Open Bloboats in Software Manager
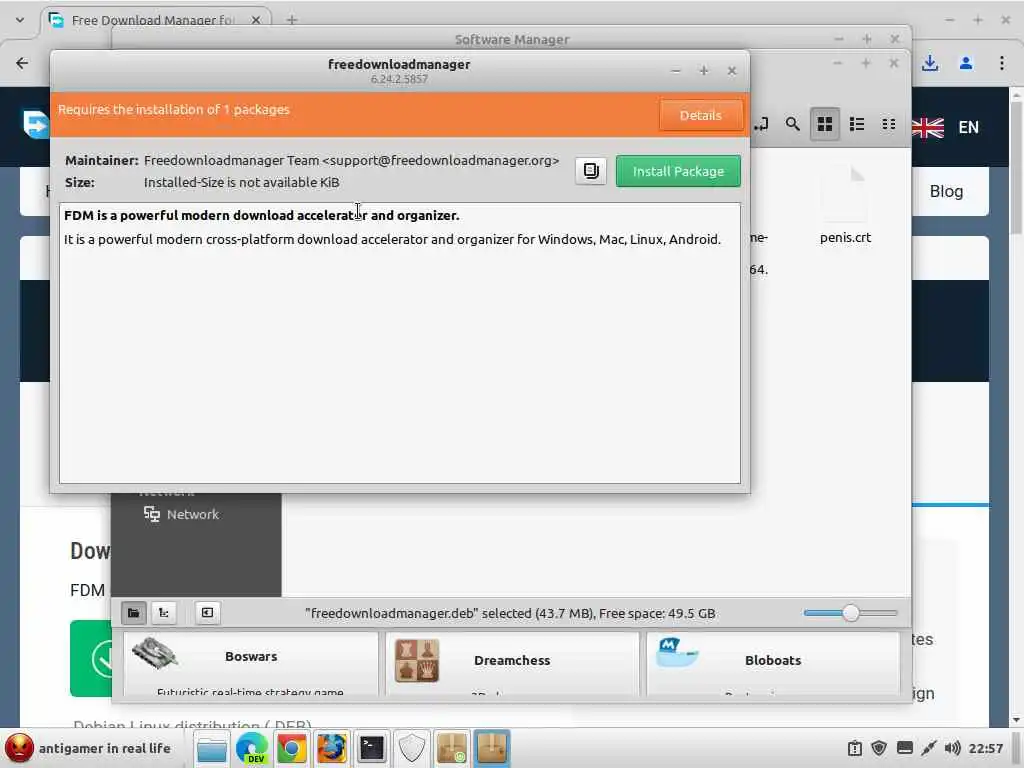 [773, 664]
